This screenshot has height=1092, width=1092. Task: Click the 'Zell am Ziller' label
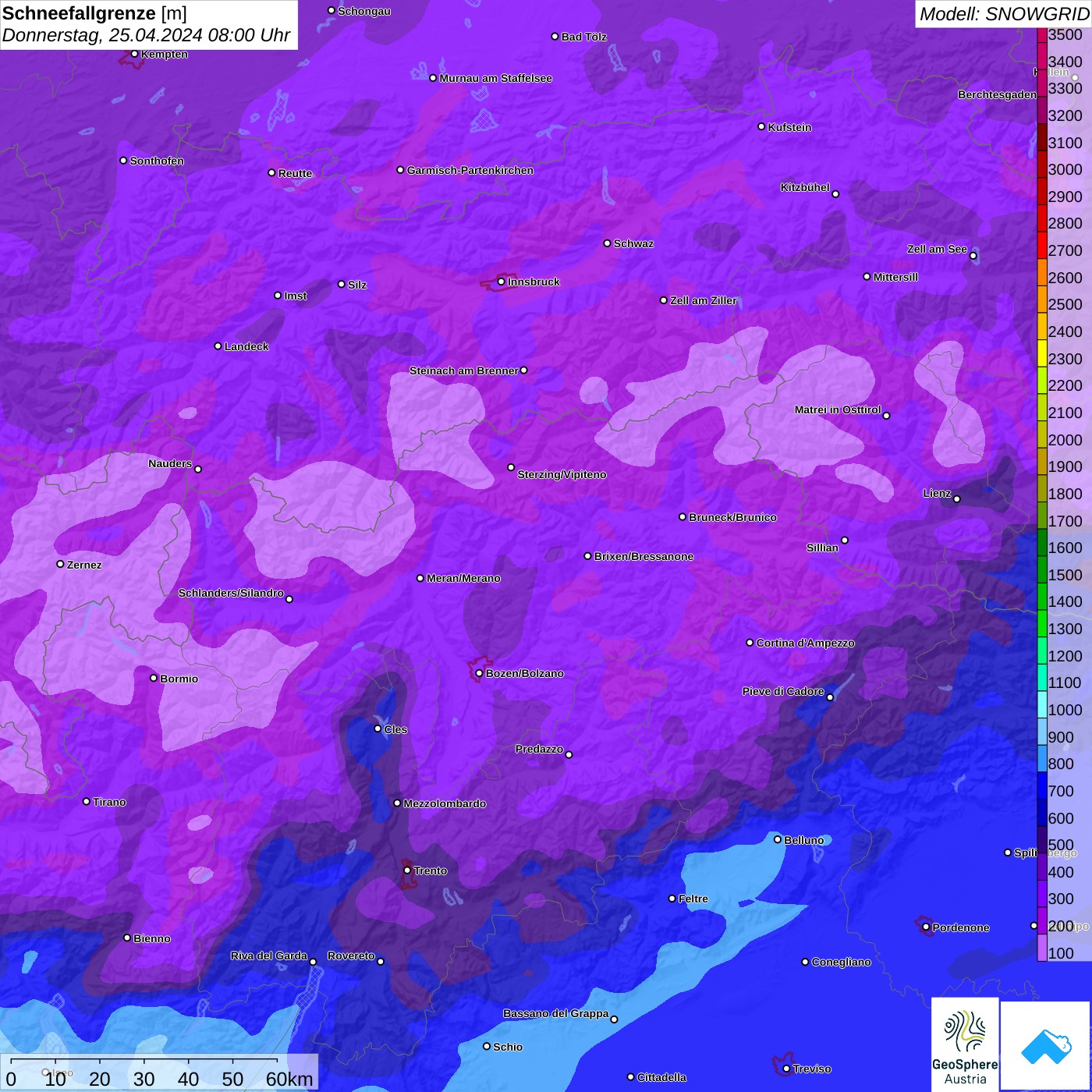[x=704, y=300]
